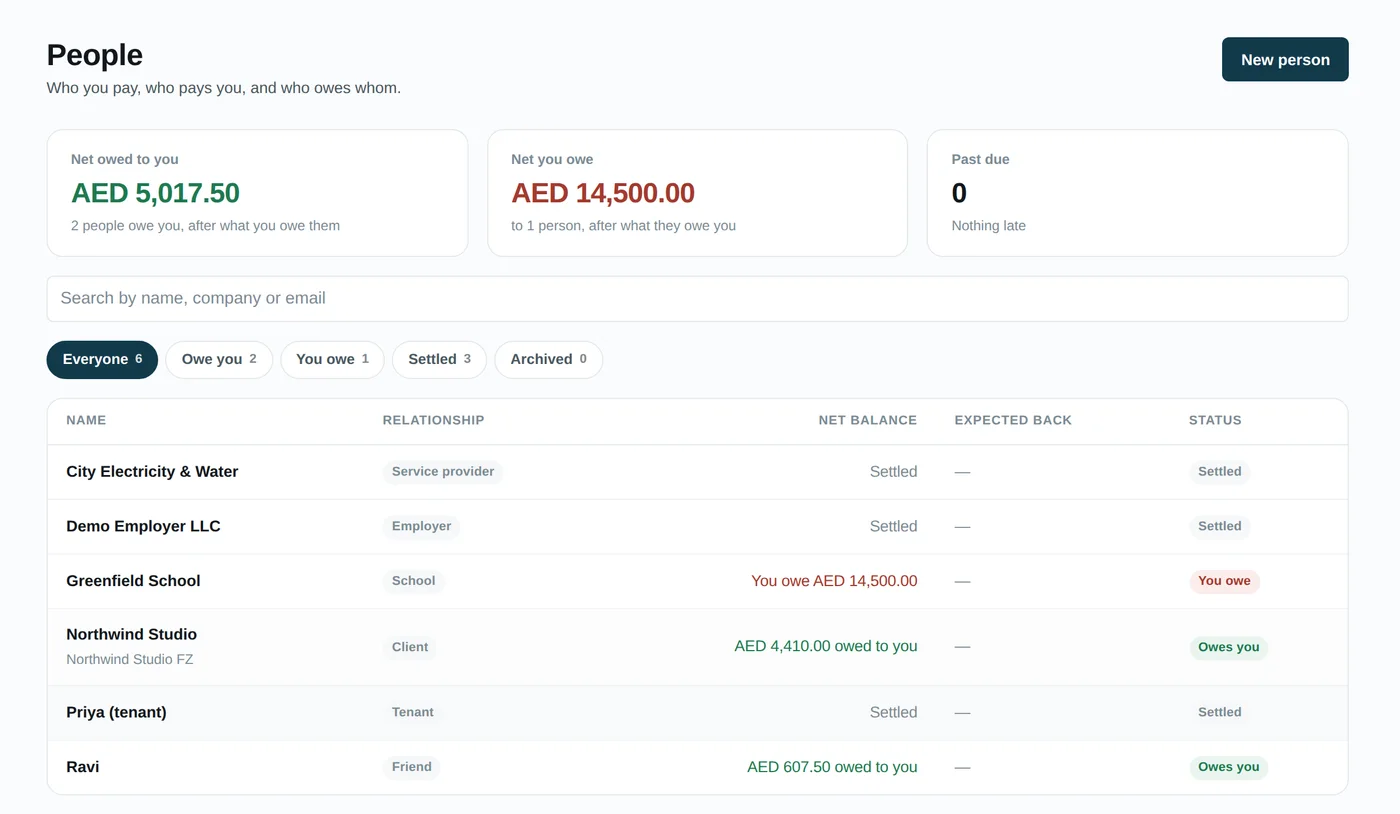Click Ravi's Owes you status badge
Image resolution: width=1400 pixels, height=814 pixels.
[x=1228, y=767]
